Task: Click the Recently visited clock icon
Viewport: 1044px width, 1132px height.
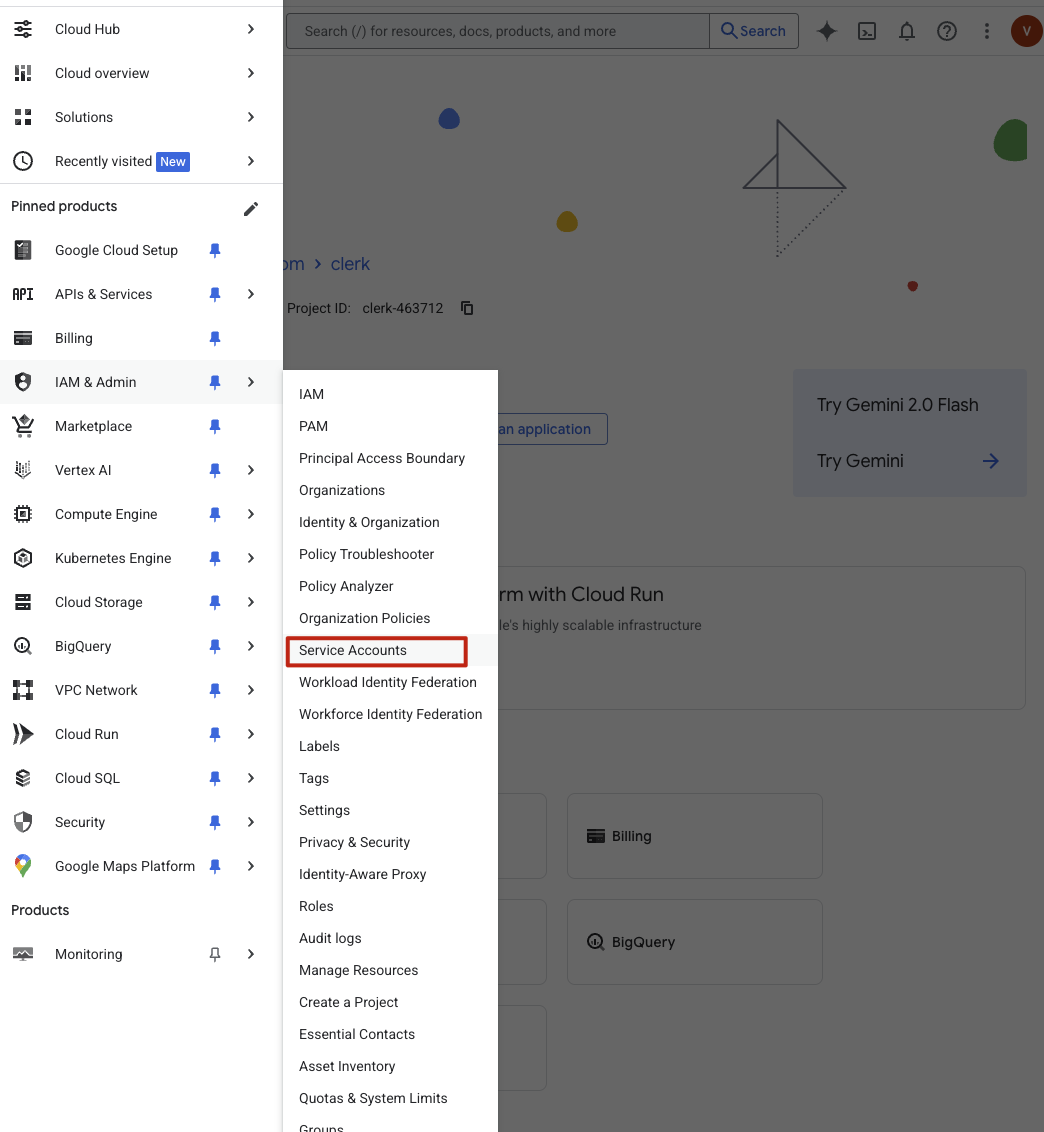Action: point(23,161)
